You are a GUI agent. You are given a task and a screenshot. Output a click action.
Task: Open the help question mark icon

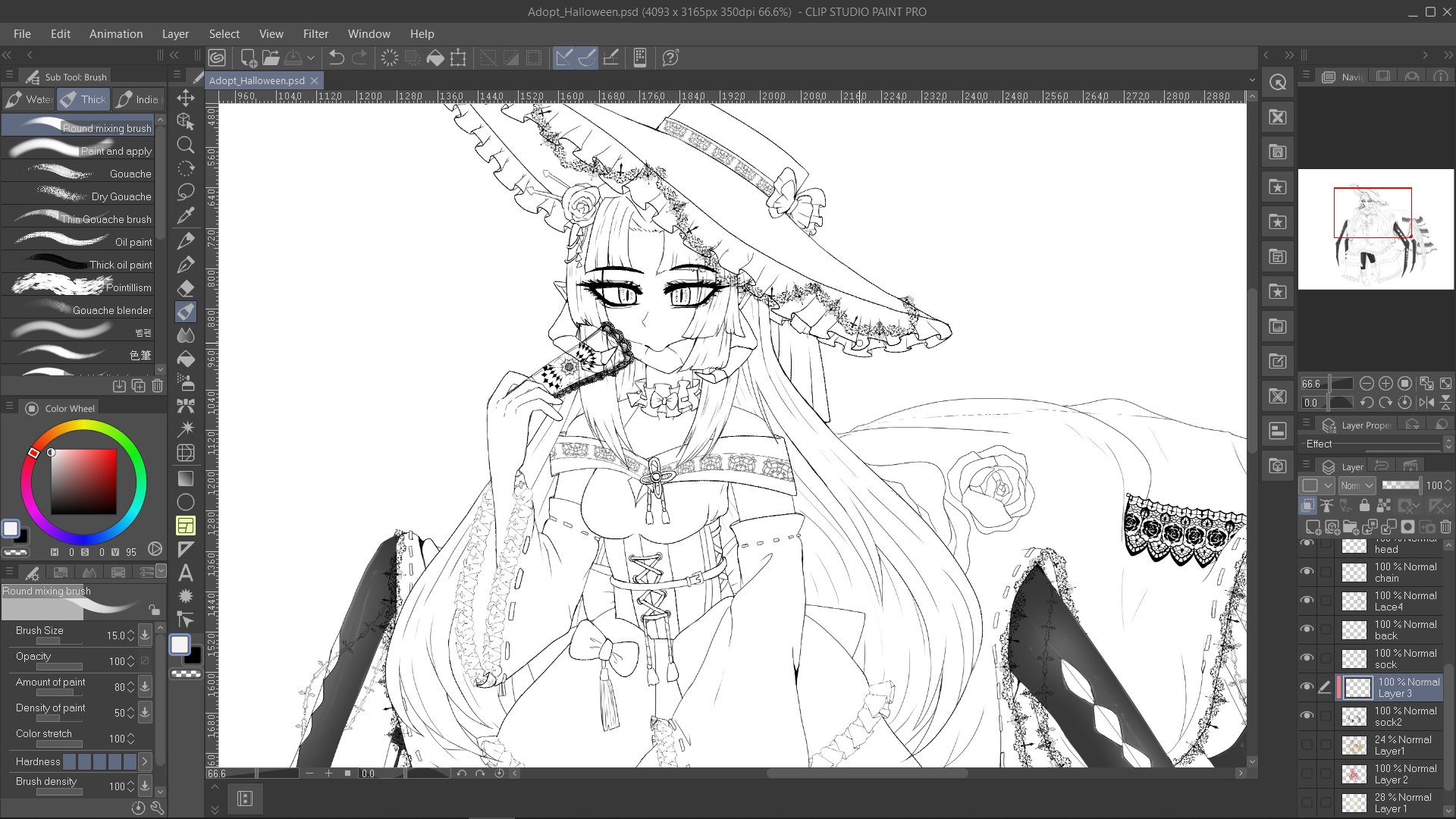(x=670, y=58)
